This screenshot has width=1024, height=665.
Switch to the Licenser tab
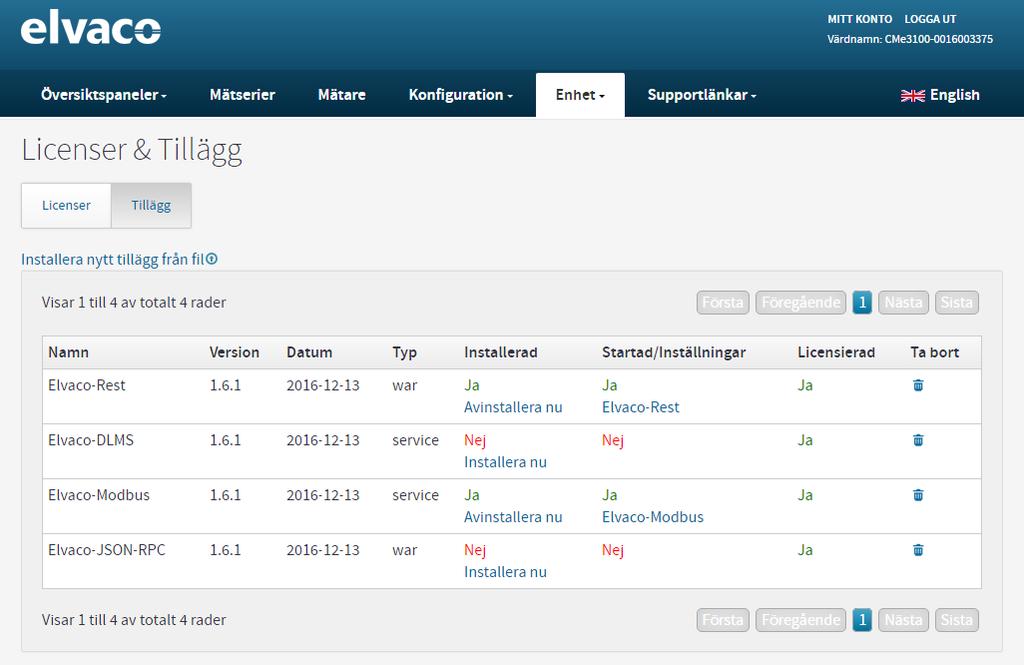[x=66, y=205]
